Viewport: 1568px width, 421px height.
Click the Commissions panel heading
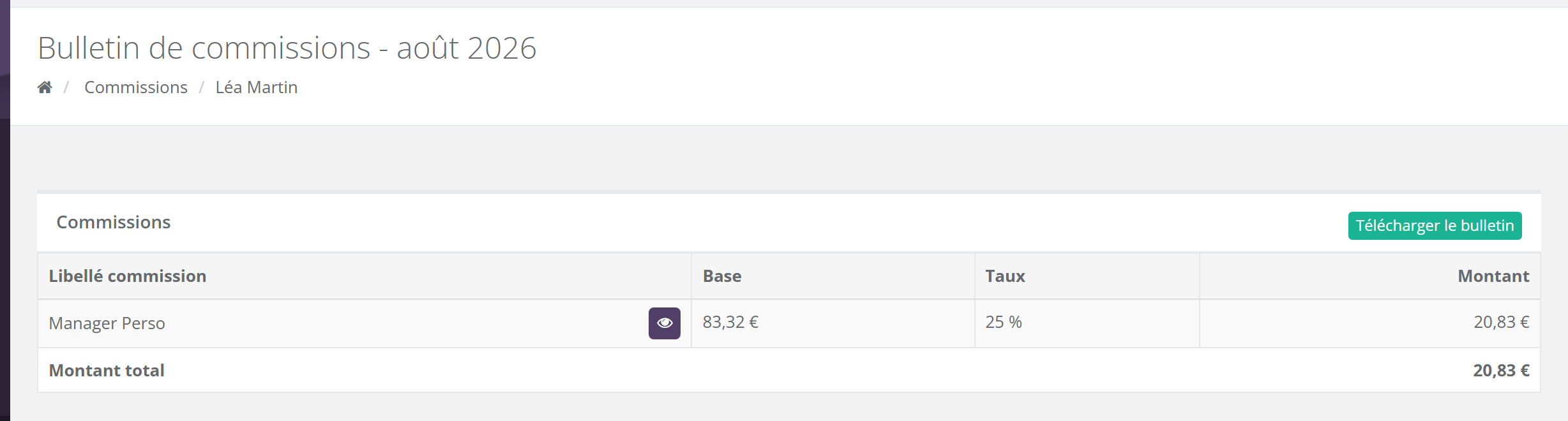pyautogui.click(x=114, y=222)
